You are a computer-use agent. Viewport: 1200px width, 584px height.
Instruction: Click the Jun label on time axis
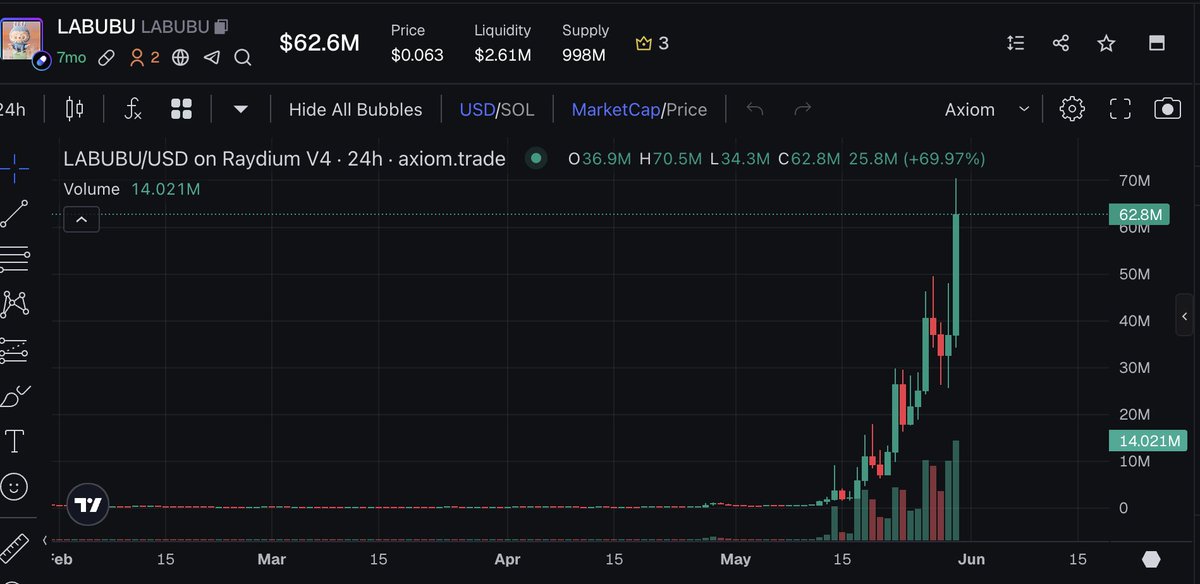[972, 559]
